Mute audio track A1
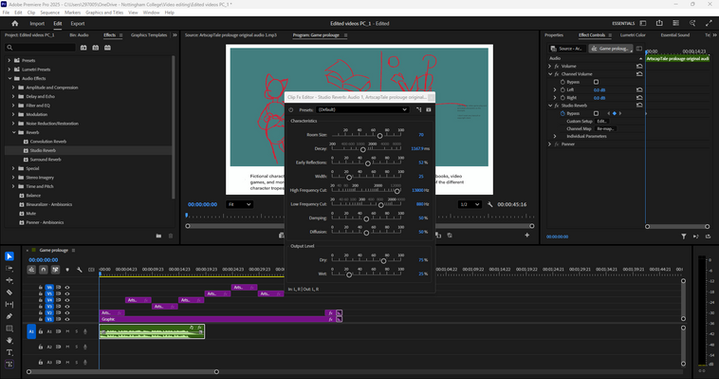This screenshot has height=379, width=719. click(67, 331)
